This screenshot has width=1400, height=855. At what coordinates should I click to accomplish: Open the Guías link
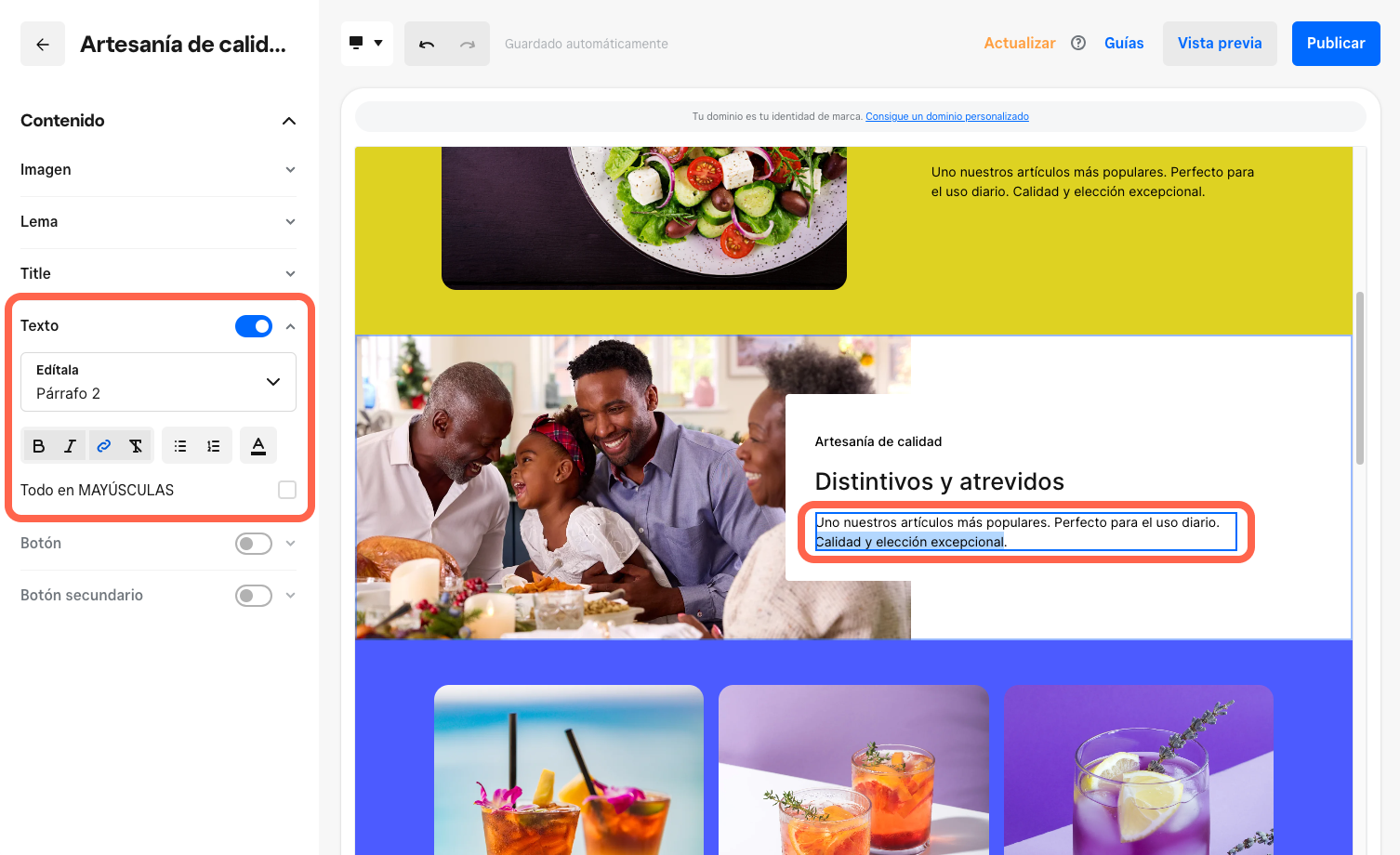point(1124,43)
